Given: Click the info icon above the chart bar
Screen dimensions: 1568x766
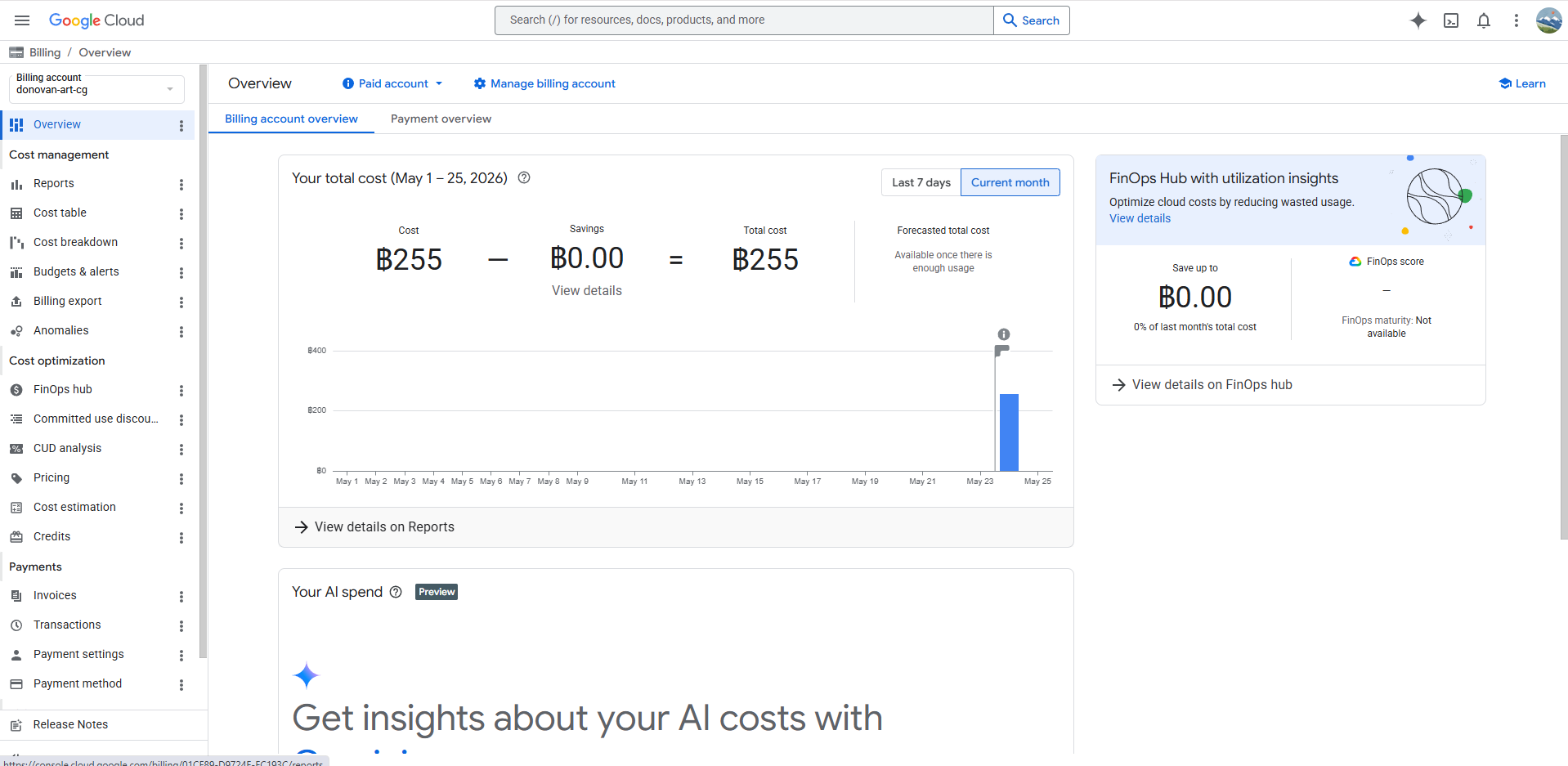Looking at the screenshot, I should click(x=1004, y=334).
